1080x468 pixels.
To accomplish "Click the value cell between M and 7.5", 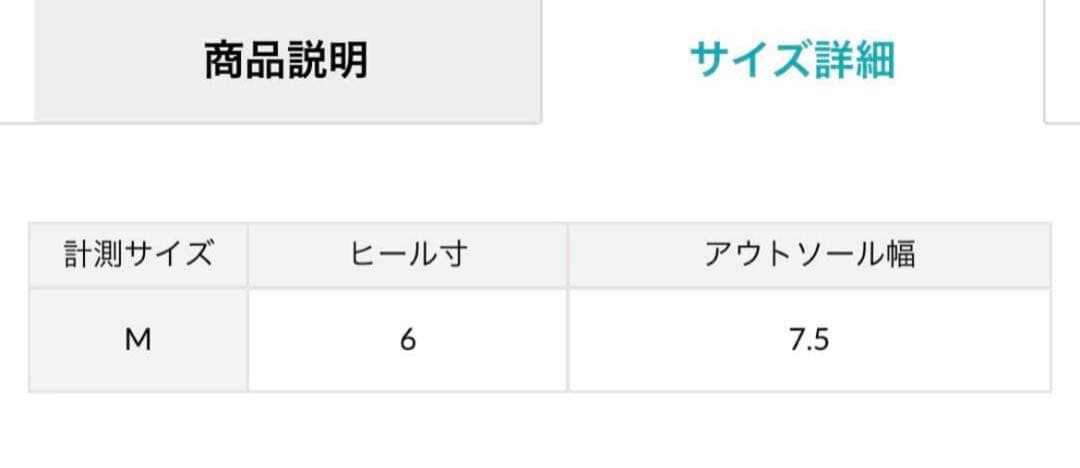I will tap(408, 340).
